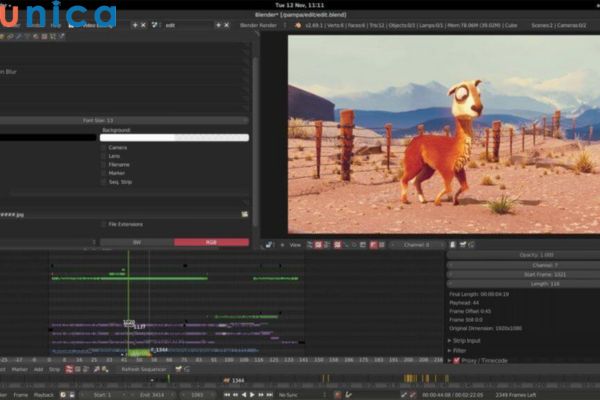Image resolution: width=600 pixels, height=400 pixels.
Task: Click the Channel: 0 preview field
Action: pos(417,245)
